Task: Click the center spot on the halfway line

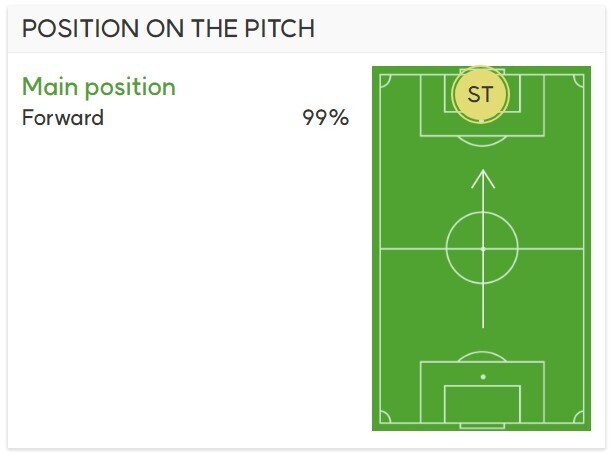Action: coord(482,248)
